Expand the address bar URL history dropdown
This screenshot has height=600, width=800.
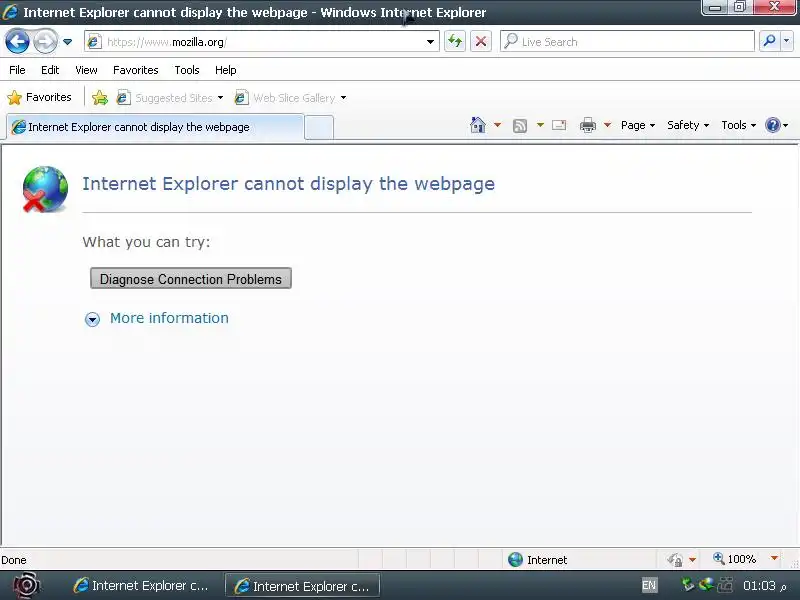pyautogui.click(x=431, y=42)
